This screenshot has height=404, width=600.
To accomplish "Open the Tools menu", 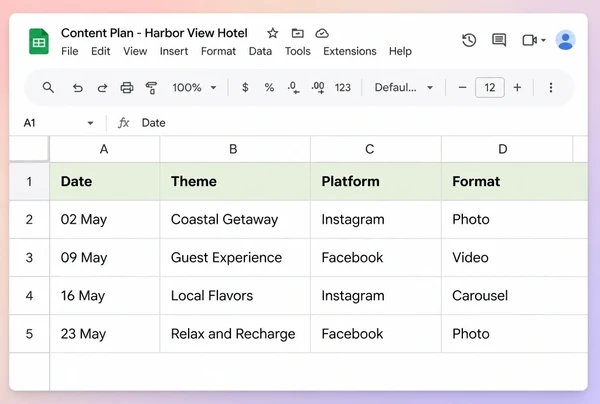I will click(298, 51).
